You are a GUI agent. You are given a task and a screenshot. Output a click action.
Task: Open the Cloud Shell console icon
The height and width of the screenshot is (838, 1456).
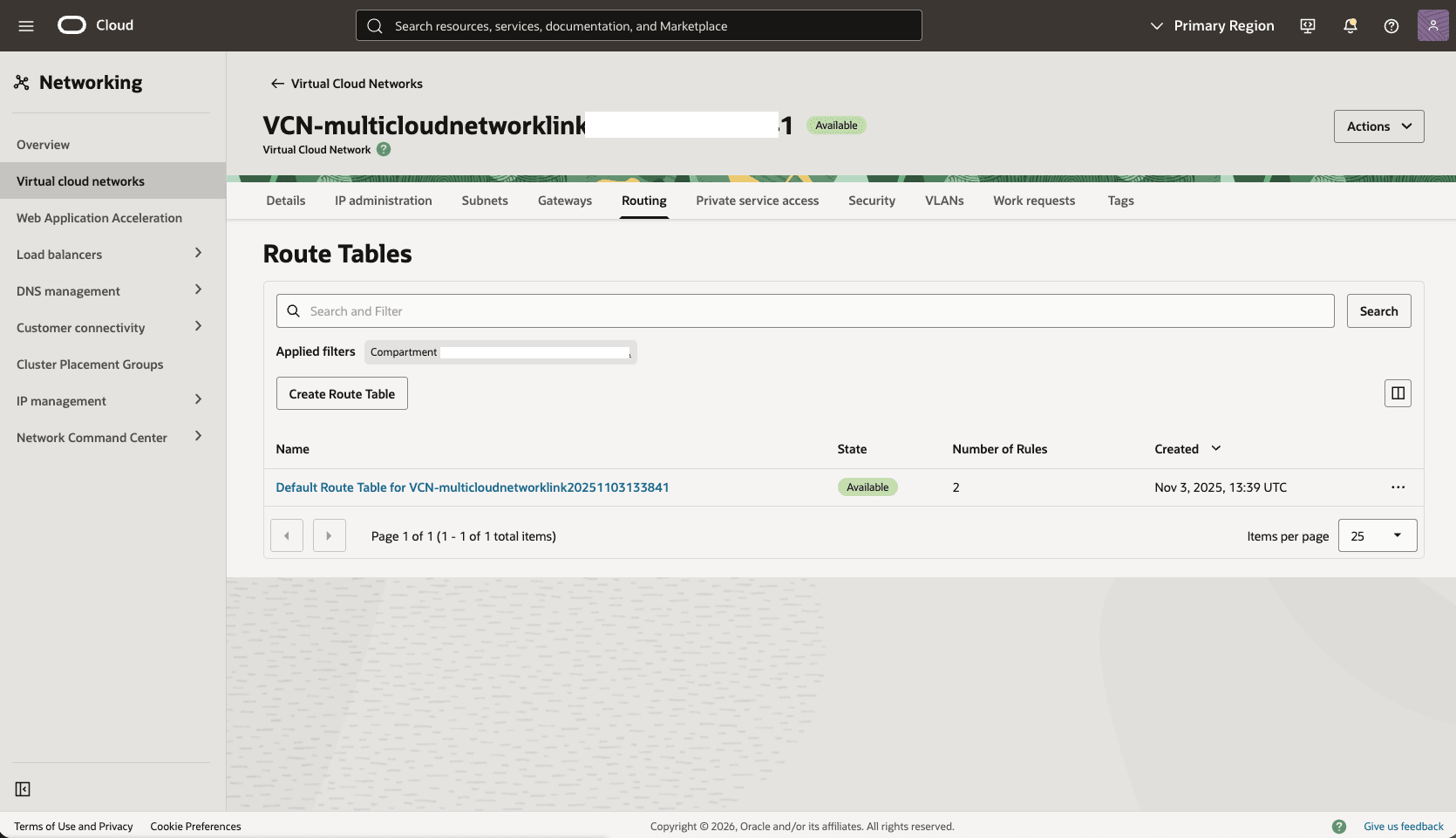[1306, 25]
